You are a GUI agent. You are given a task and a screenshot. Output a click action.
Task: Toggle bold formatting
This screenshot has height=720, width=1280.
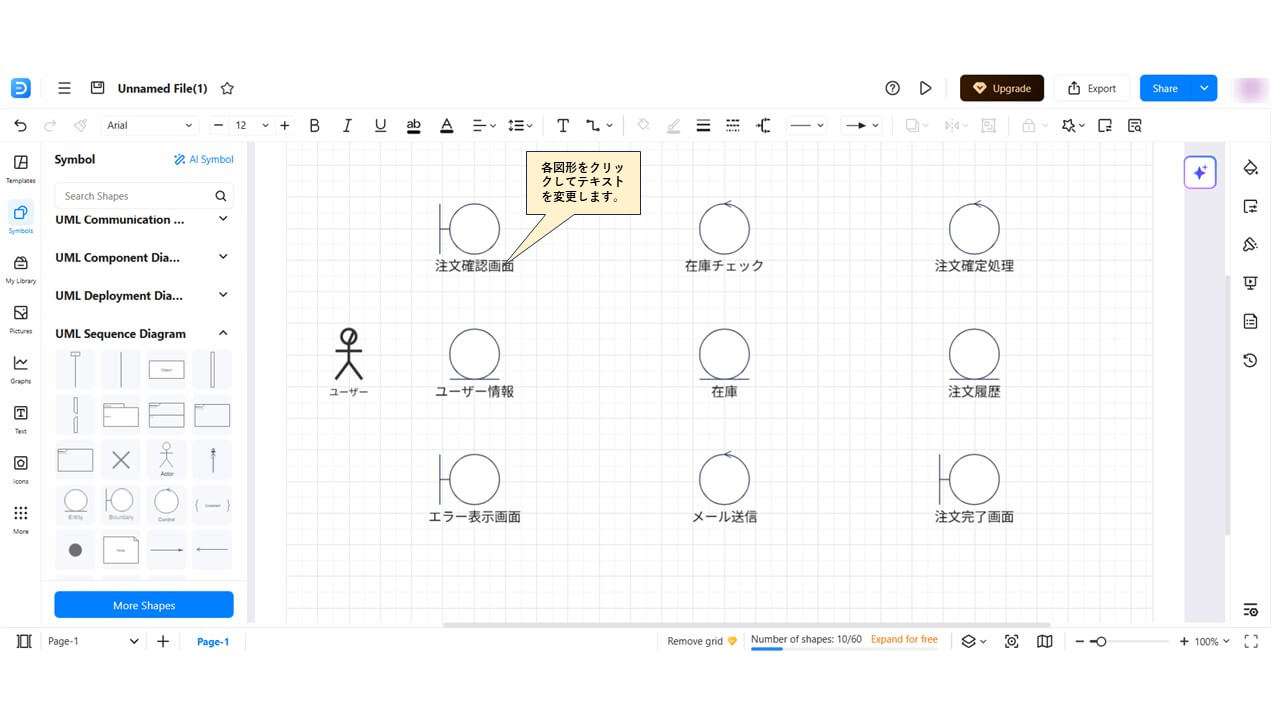click(314, 126)
